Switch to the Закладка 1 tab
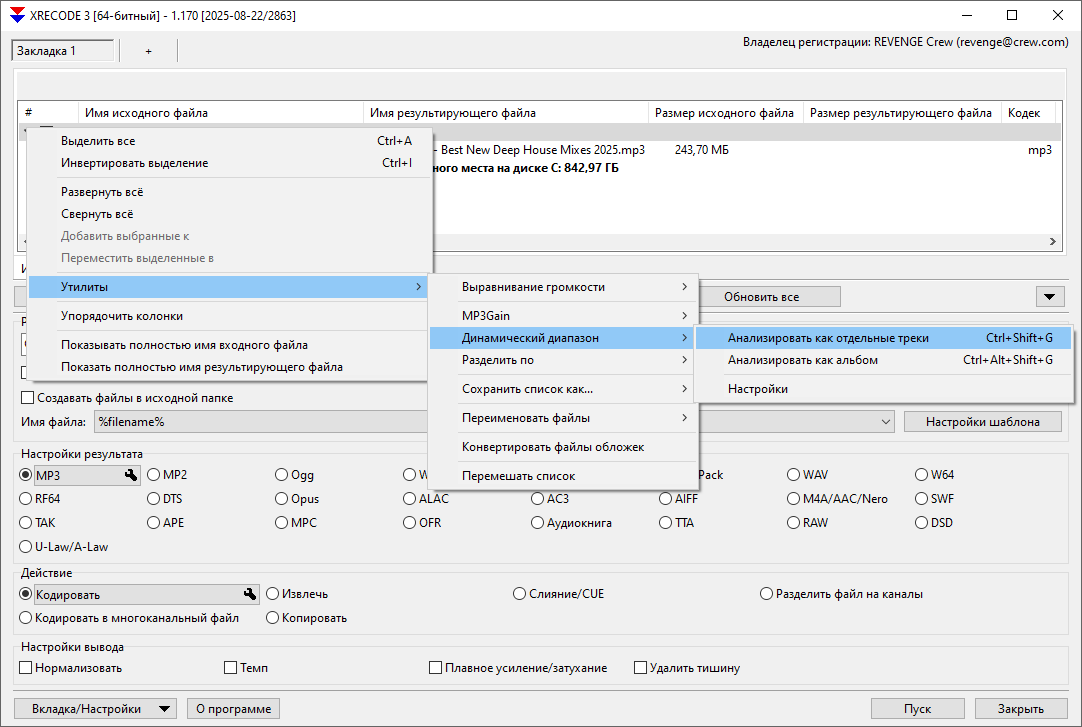 (63, 51)
